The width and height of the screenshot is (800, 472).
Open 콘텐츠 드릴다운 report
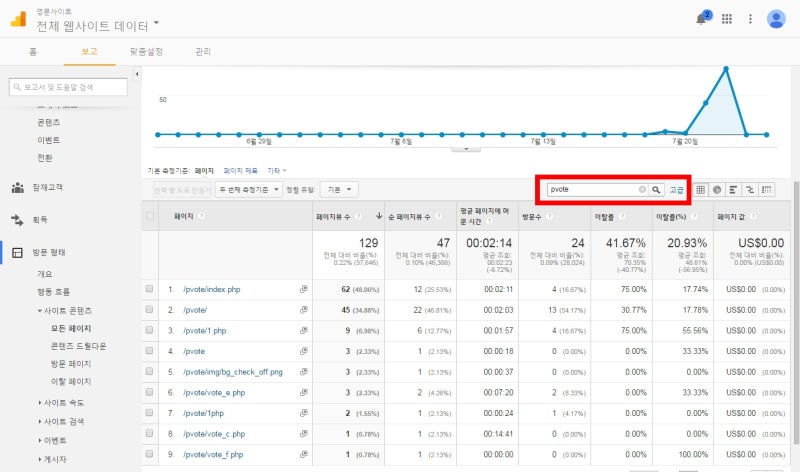point(79,346)
